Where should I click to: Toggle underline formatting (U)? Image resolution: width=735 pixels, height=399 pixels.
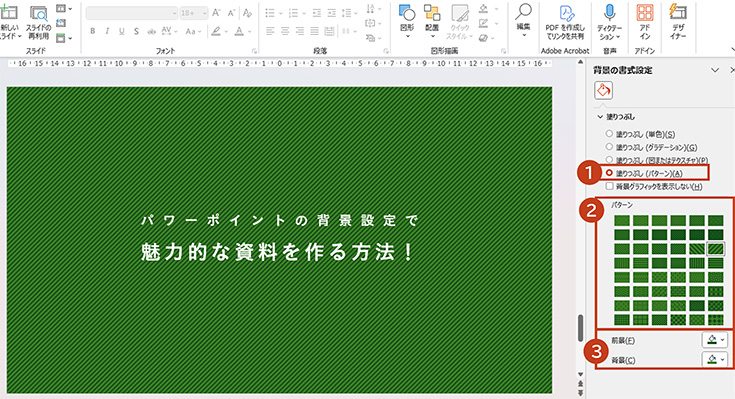coord(122,31)
